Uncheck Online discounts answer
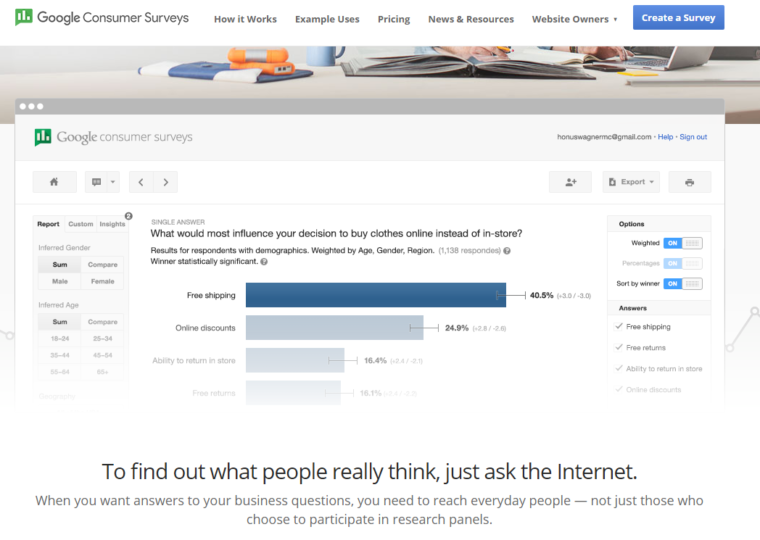The image size is (760, 540). pos(618,389)
